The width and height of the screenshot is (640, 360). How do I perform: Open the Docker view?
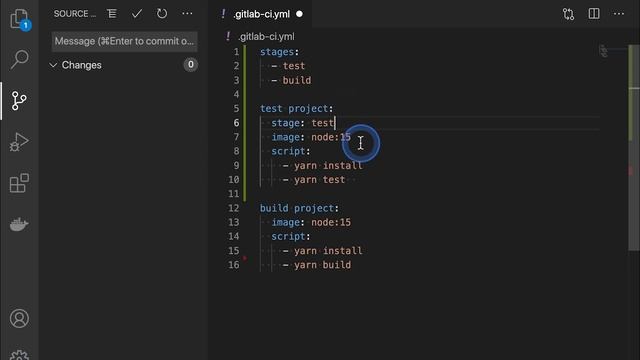(x=19, y=224)
